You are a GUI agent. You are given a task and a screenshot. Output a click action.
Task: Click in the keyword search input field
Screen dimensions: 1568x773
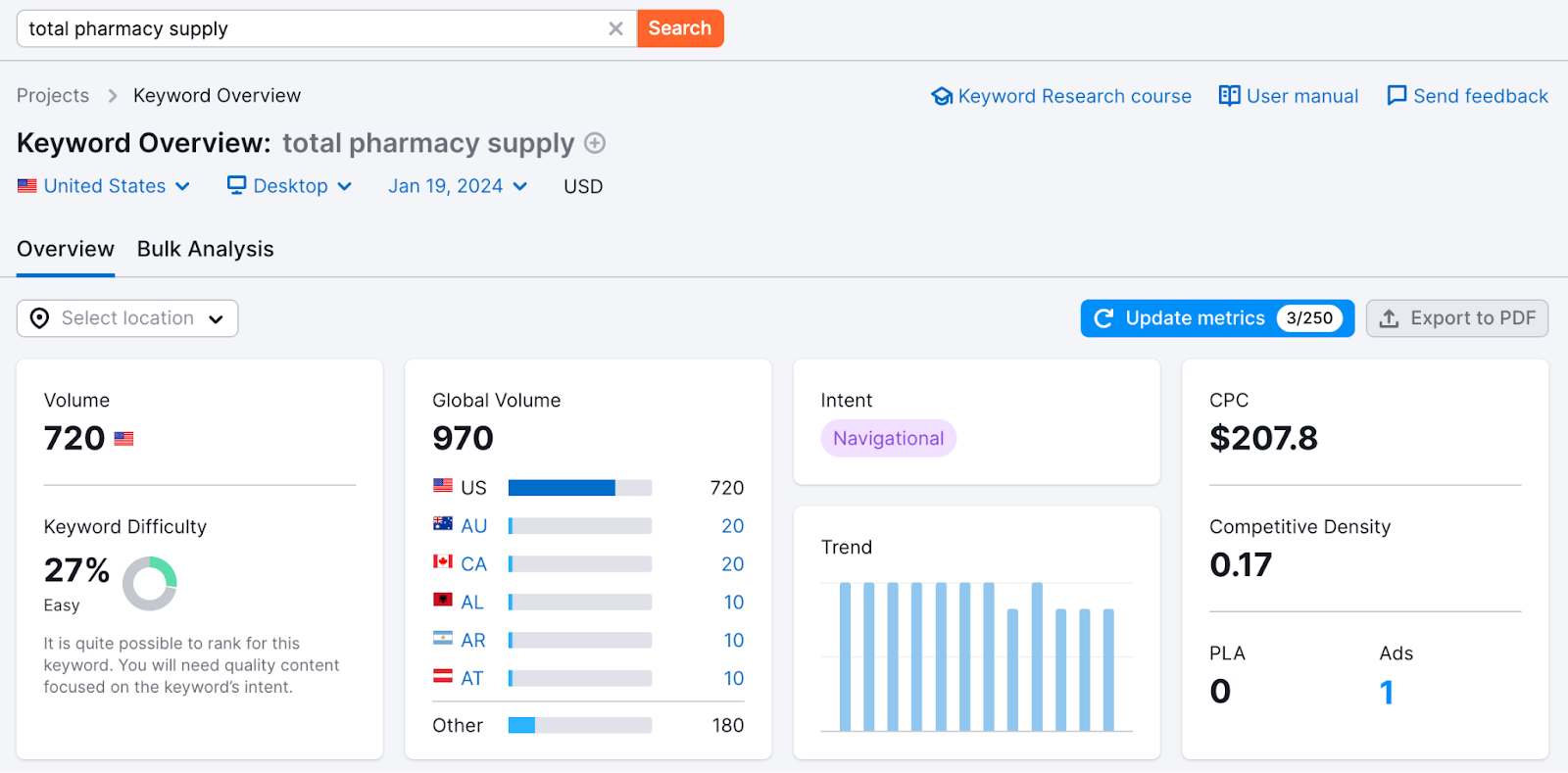click(314, 28)
